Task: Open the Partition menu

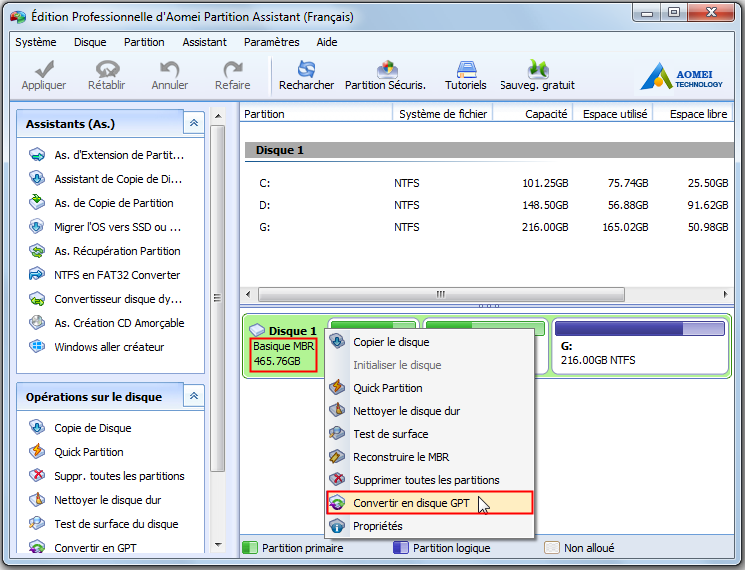Action: point(144,42)
